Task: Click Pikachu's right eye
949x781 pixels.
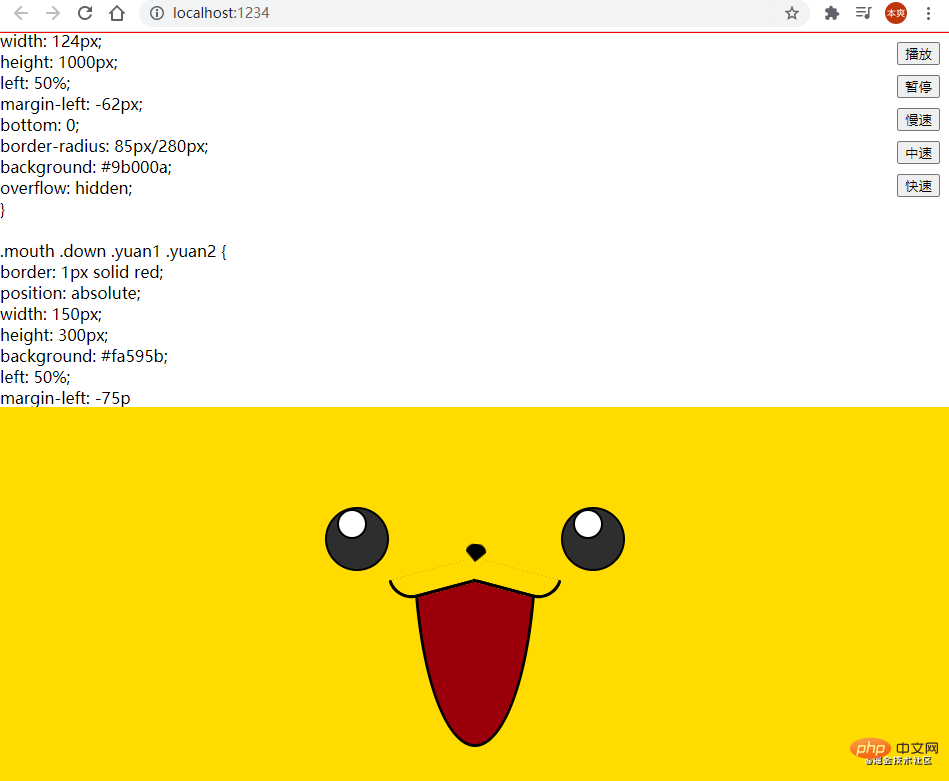Action: (x=593, y=540)
